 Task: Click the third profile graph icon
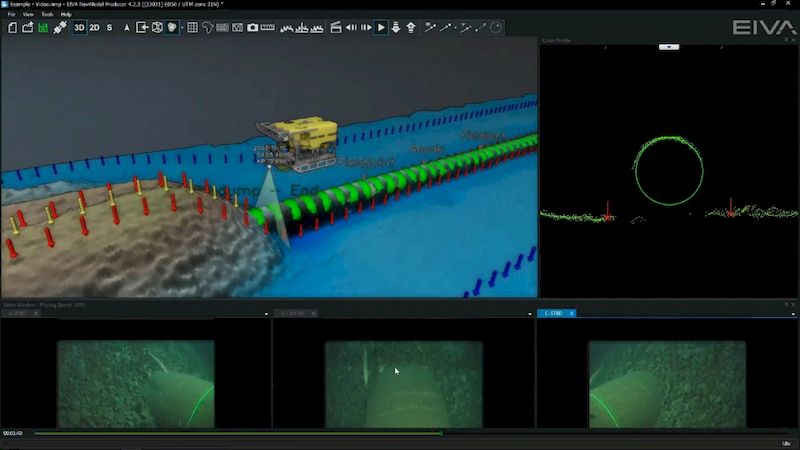[317, 28]
